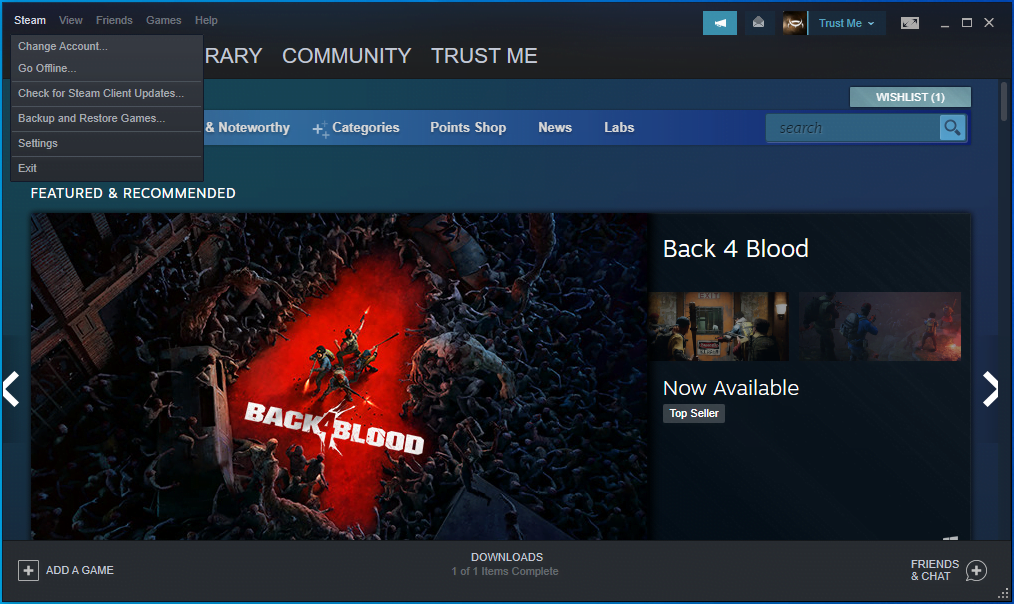The image size is (1014, 604).
Task: Open the Games menu
Action: click(x=164, y=20)
